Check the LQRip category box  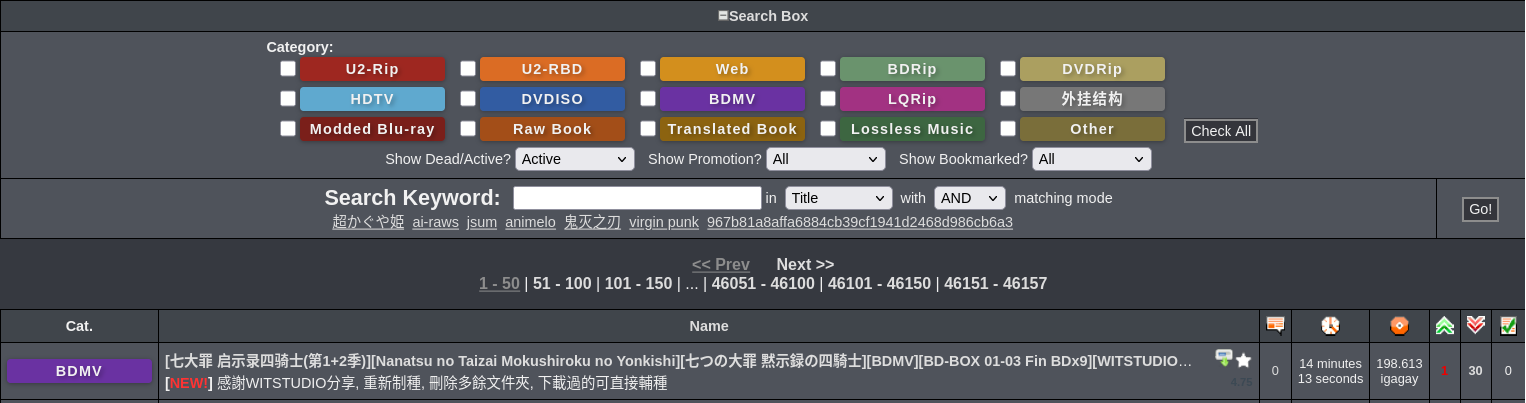coord(828,98)
